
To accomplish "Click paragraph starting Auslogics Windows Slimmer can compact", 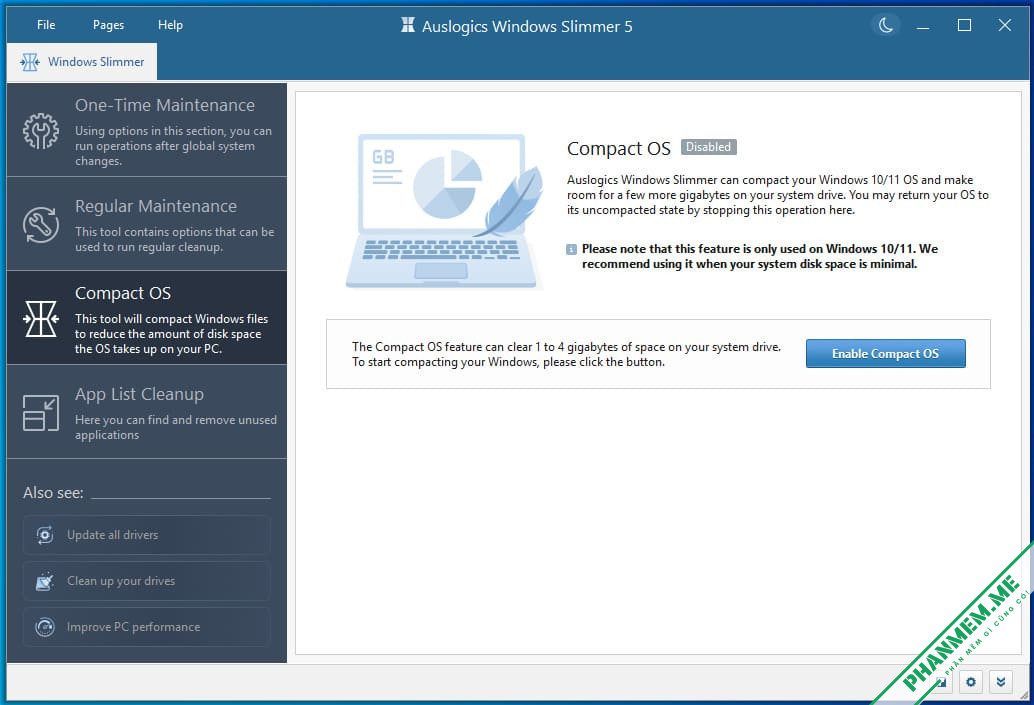I will point(778,195).
